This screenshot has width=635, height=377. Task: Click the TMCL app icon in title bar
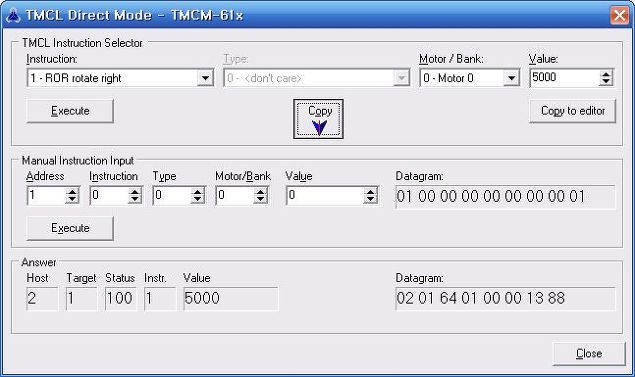pyautogui.click(x=13, y=15)
